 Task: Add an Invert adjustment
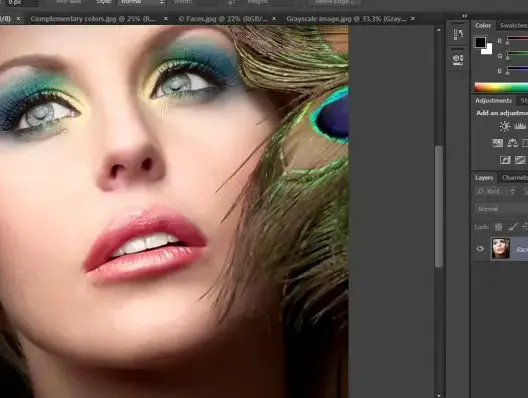(x=505, y=160)
